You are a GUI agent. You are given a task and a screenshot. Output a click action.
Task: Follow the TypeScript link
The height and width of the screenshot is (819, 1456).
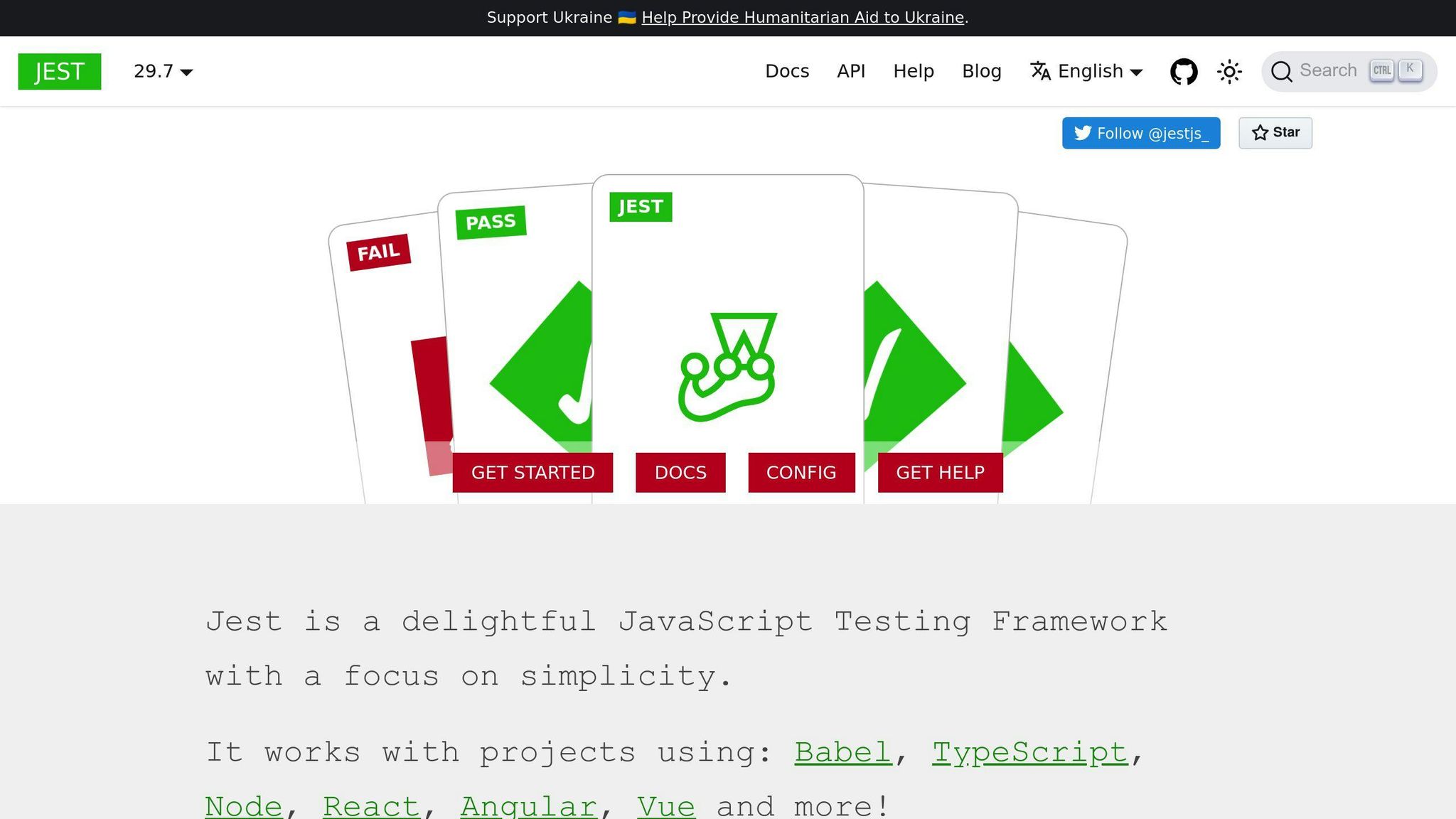click(1029, 752)
